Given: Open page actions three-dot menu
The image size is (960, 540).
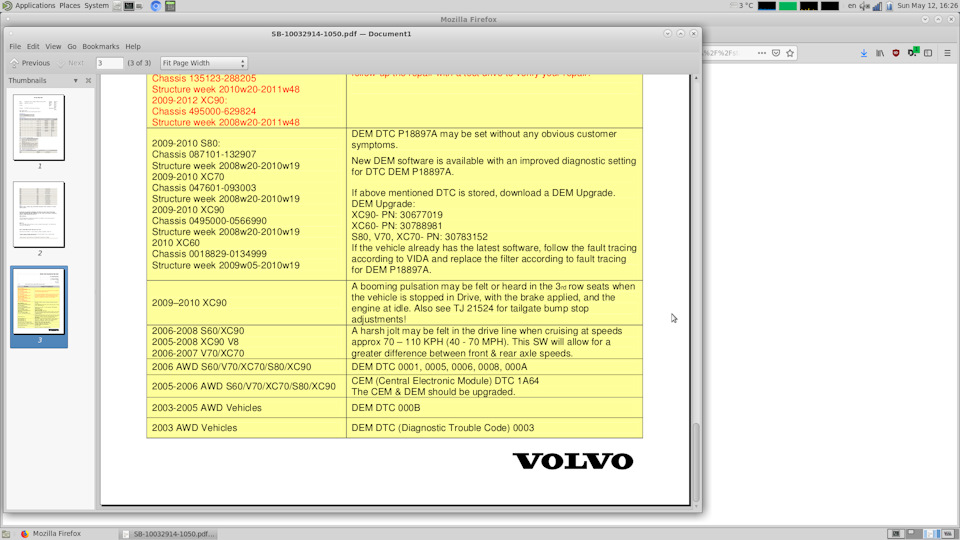Looking at the screenshot, I should [x=762, y=53].
